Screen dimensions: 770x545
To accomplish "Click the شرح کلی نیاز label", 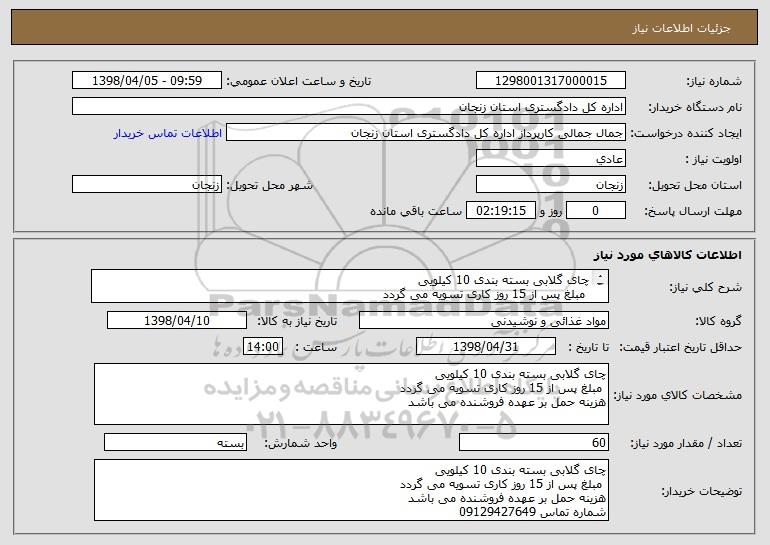I will [x=706, y=287].
